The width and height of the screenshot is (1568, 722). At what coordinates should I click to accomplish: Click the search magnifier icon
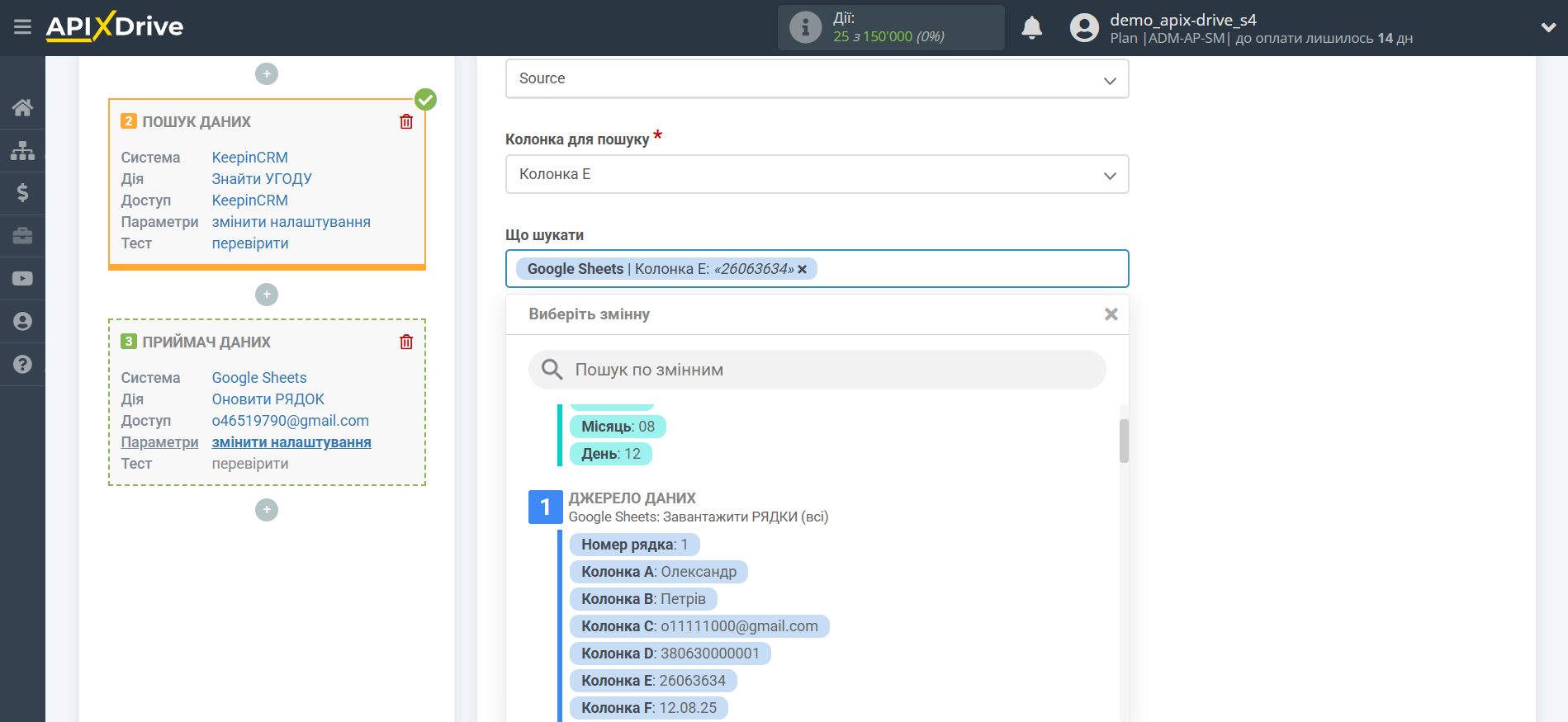[552, 370]
